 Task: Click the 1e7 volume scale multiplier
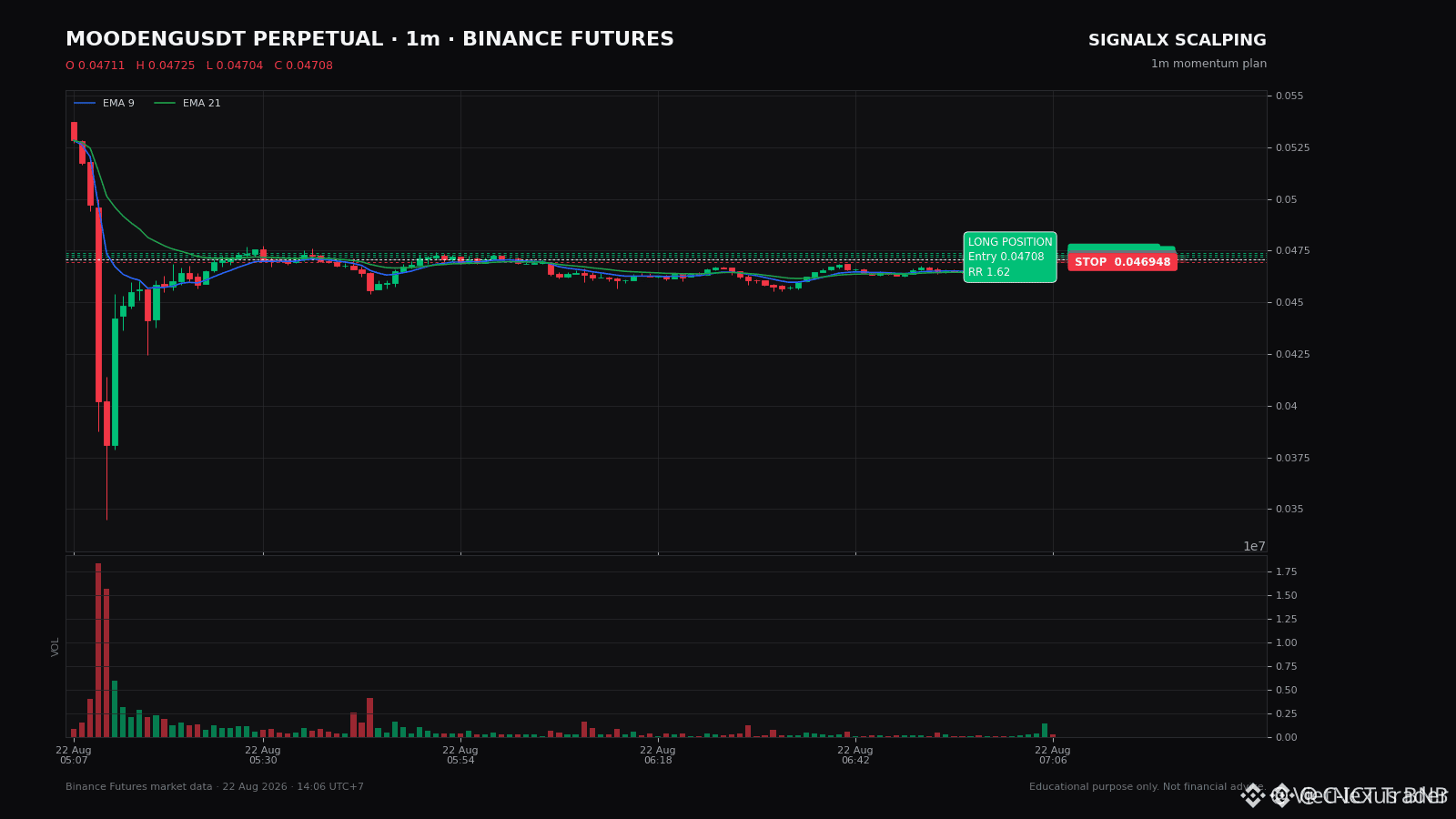point(1254,546)
